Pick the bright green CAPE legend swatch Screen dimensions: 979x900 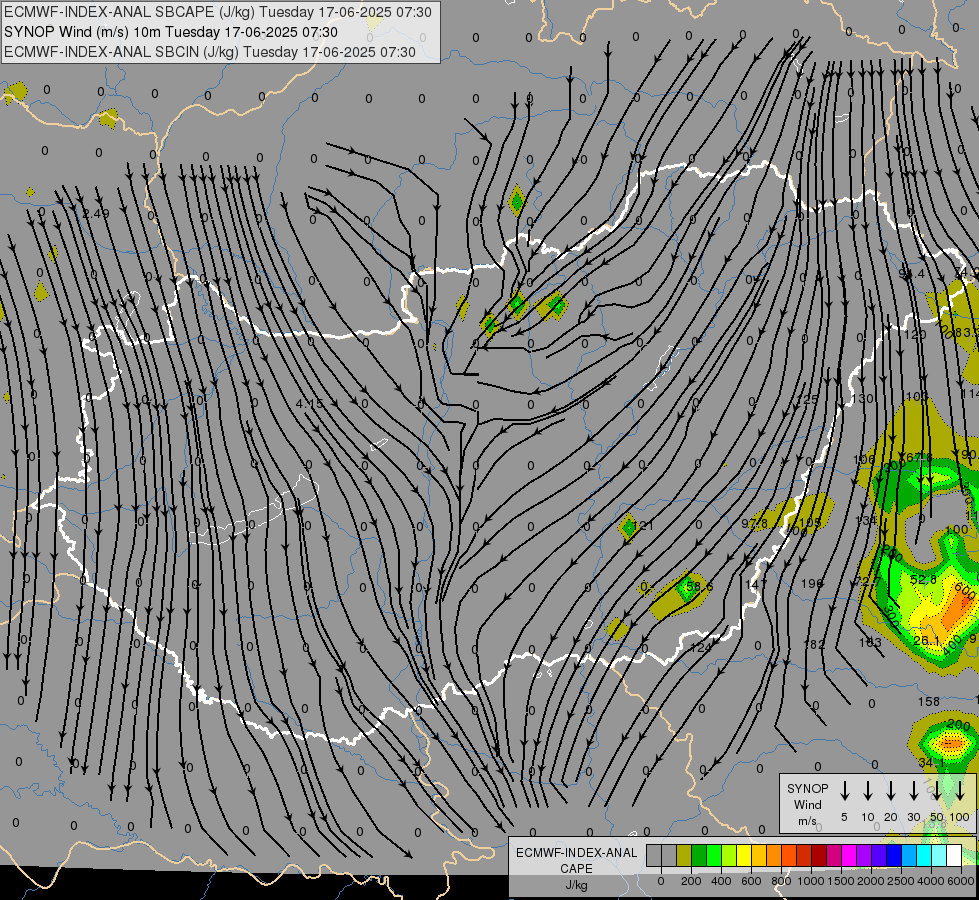(714, 855)
